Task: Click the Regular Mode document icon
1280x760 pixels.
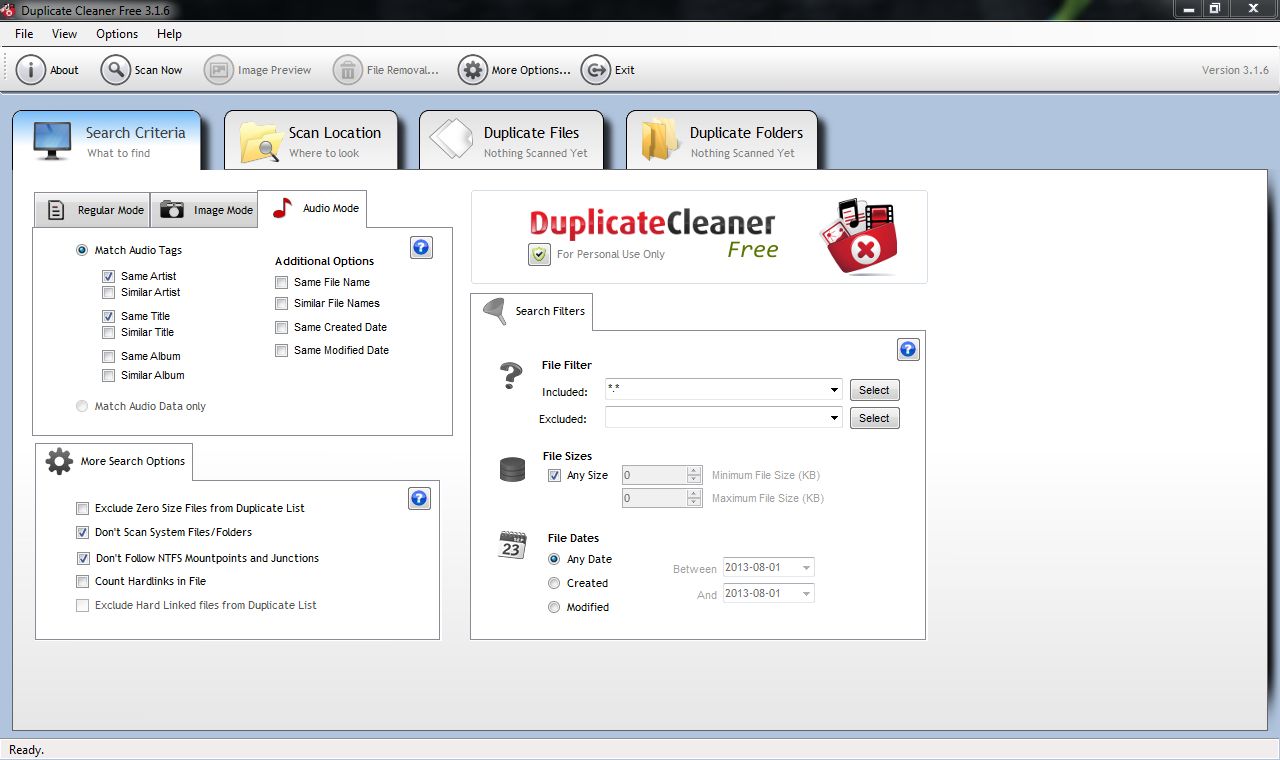Action: (x=57, y=210)
